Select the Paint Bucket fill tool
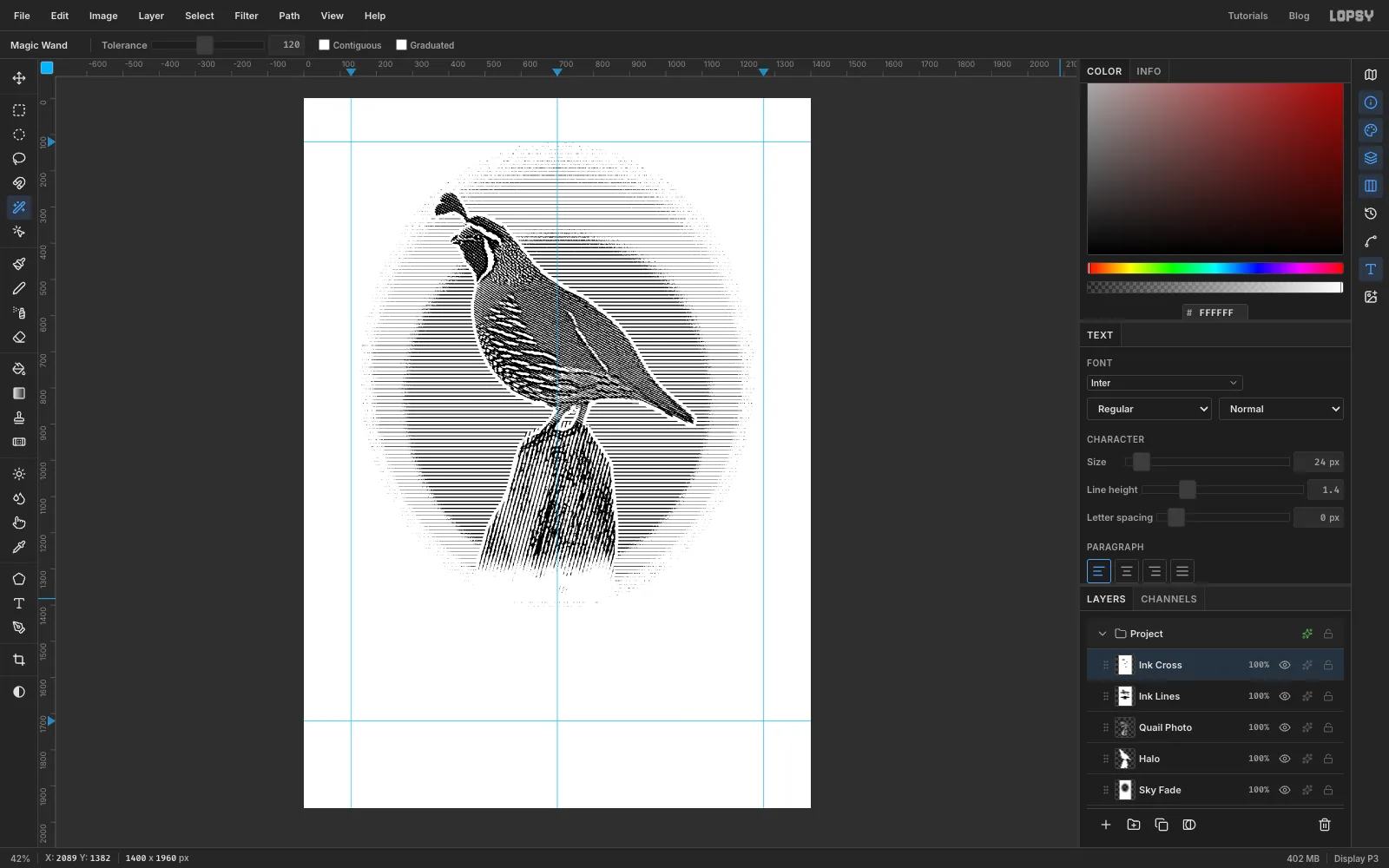 (19, 369)
